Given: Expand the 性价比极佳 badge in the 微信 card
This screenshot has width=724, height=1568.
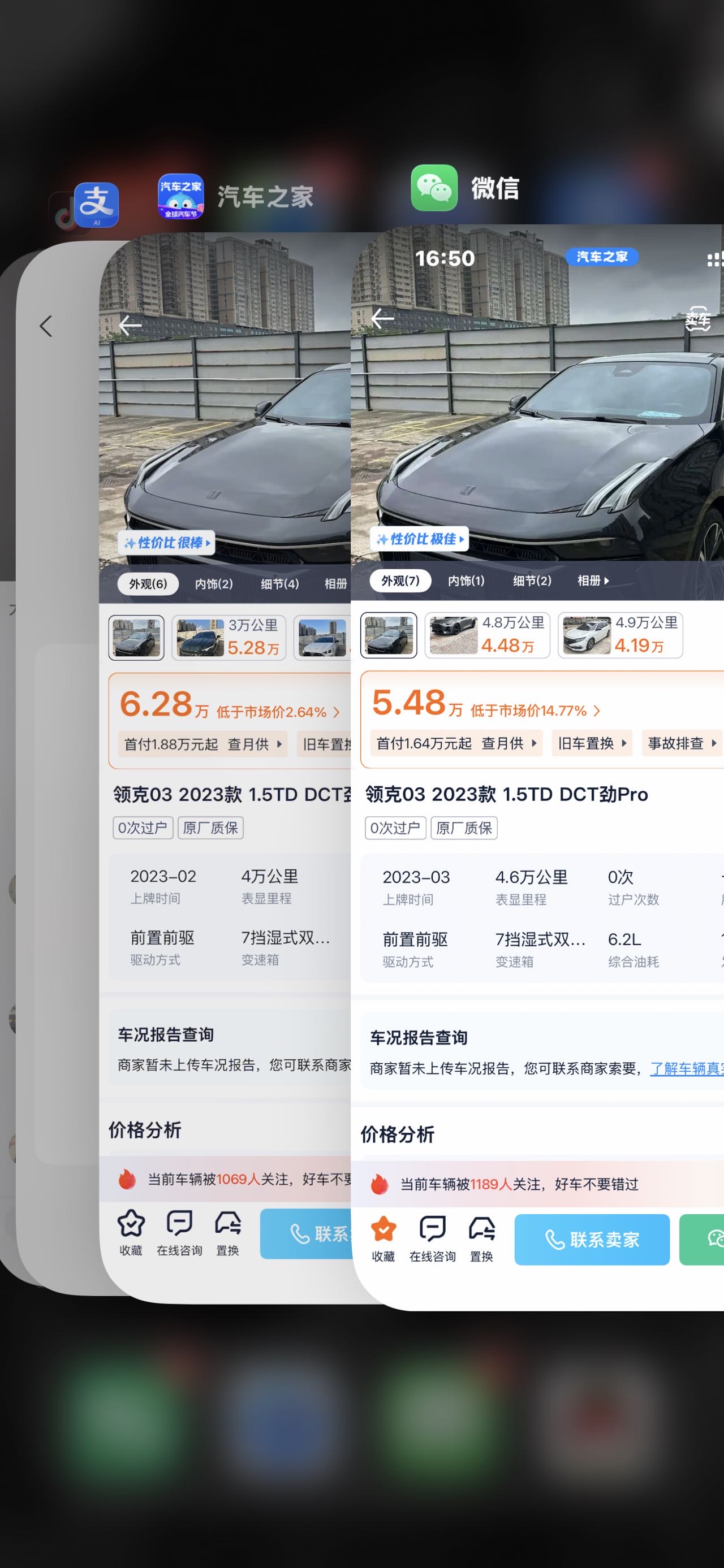Looking at the screenshot, I should pyautogui.click(x=419, y=539).
